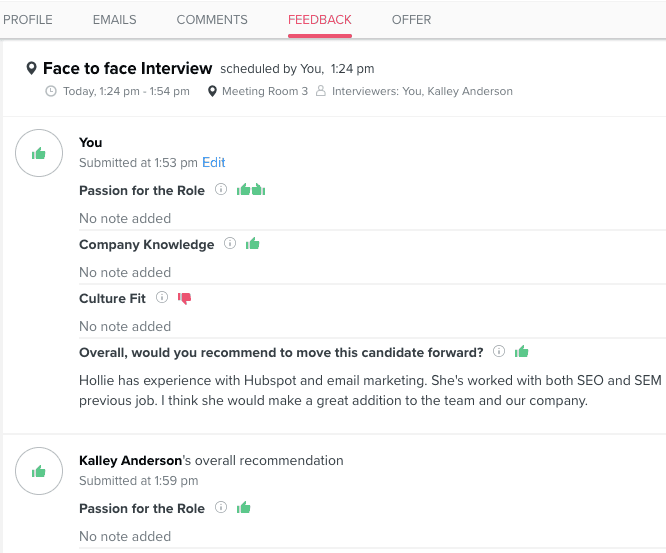666x553 pixels.
Task: Show info for Company Knowledge
Action: tap(230, 243)
